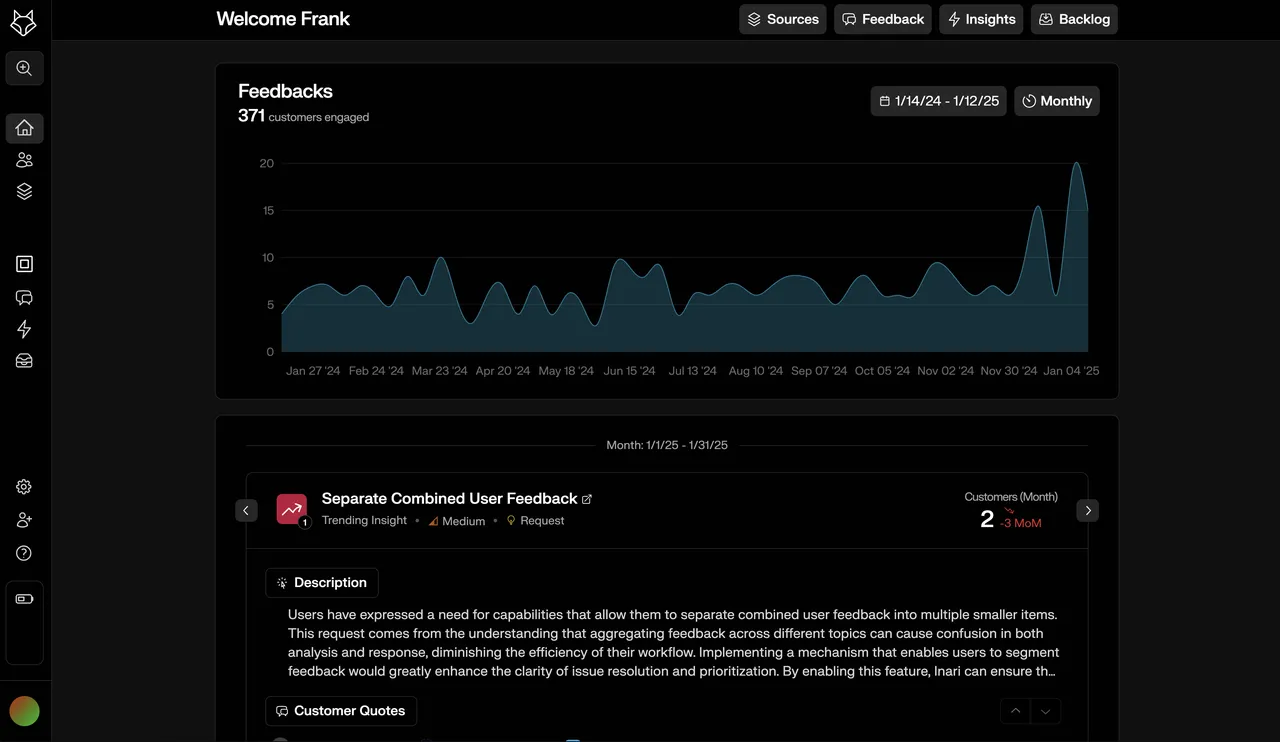Click the 371 customers engaged count
The height and width of the screenshot is (742, 1280).
click(303, 116)
